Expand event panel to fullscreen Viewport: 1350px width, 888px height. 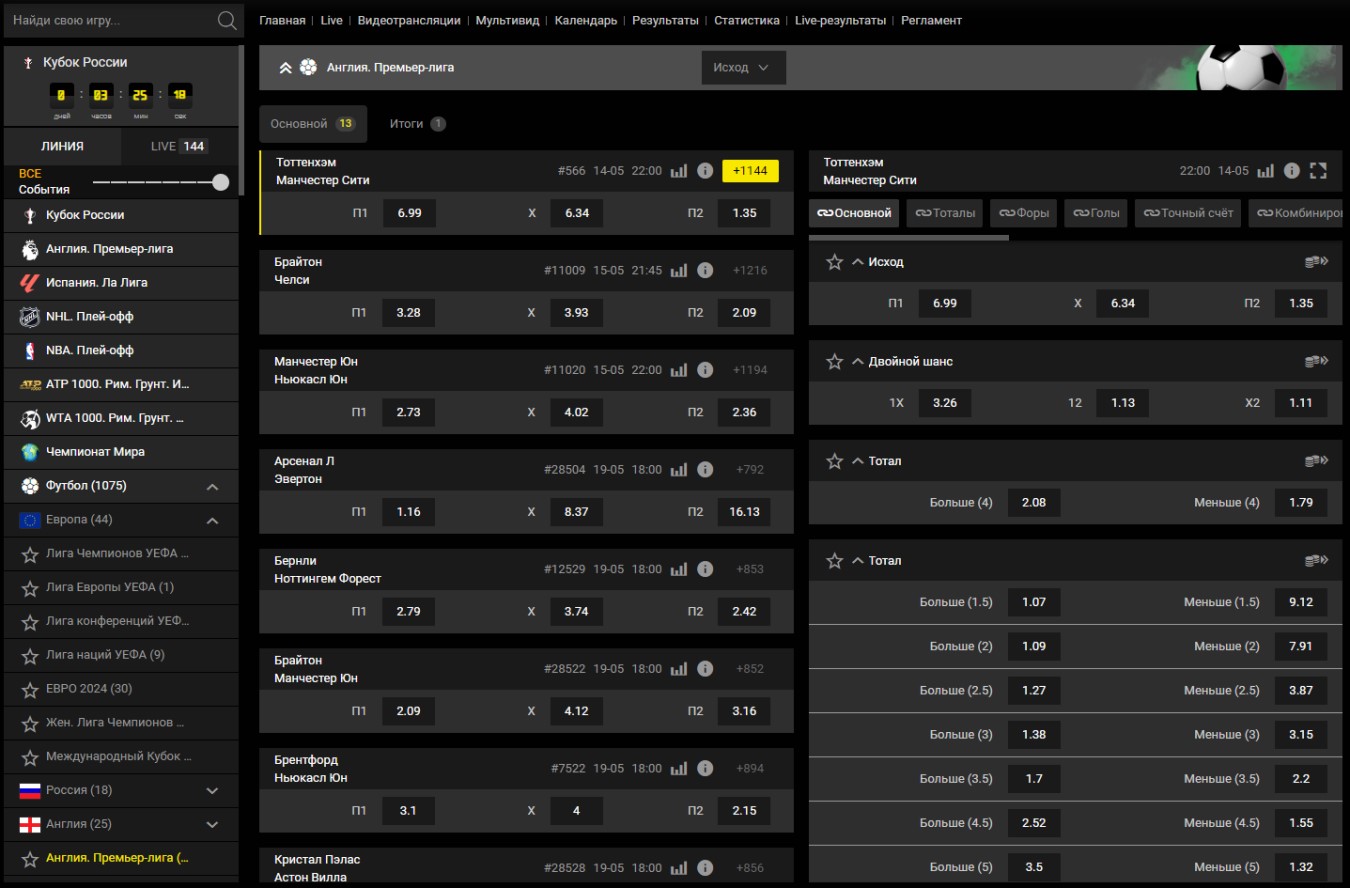coord(1318,171)
